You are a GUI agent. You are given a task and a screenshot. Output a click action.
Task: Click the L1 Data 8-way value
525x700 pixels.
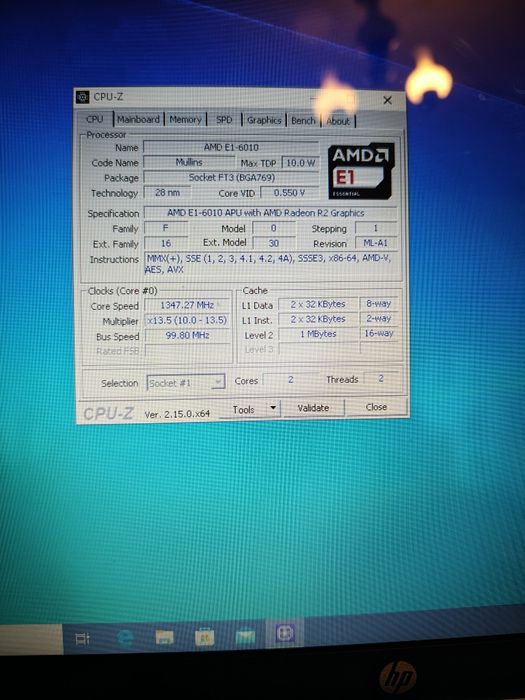click(x=379, y=304)
